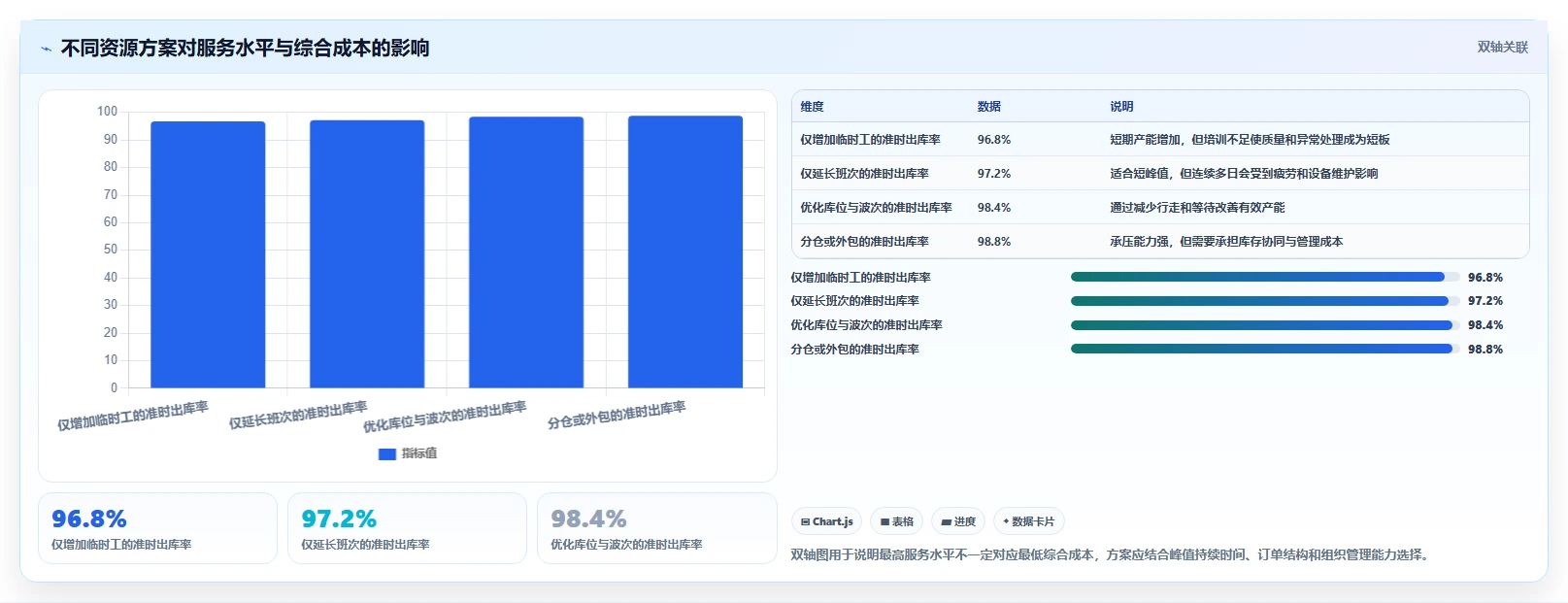1568x603 pixels.
Task: Click the 表格 tag
Action: tap(896, 521)
